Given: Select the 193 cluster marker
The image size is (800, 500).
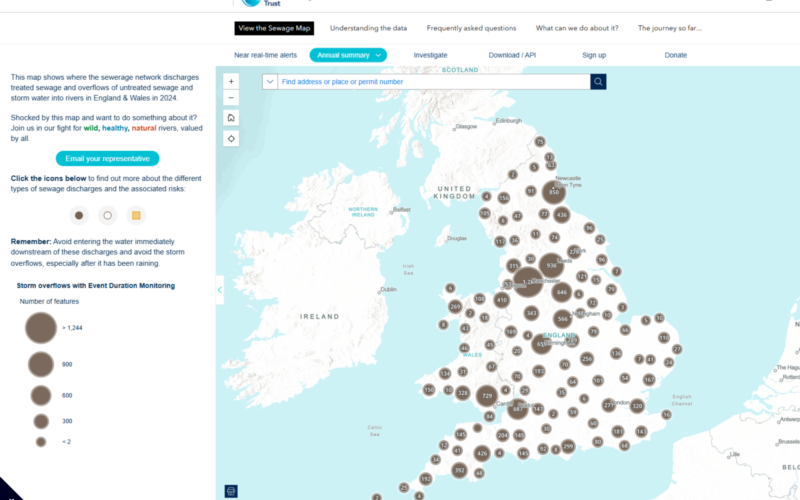Looking at the screenshot, I should pos(539,371).
